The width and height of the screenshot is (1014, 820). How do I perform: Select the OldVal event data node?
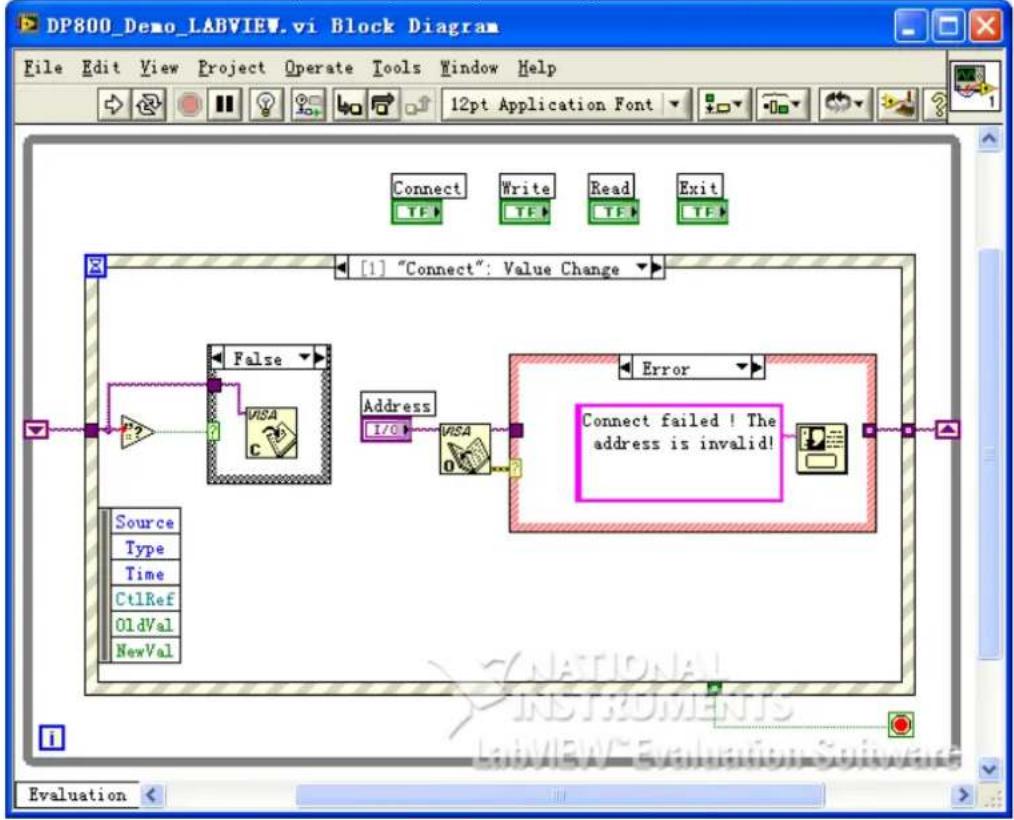pos(145,625)
